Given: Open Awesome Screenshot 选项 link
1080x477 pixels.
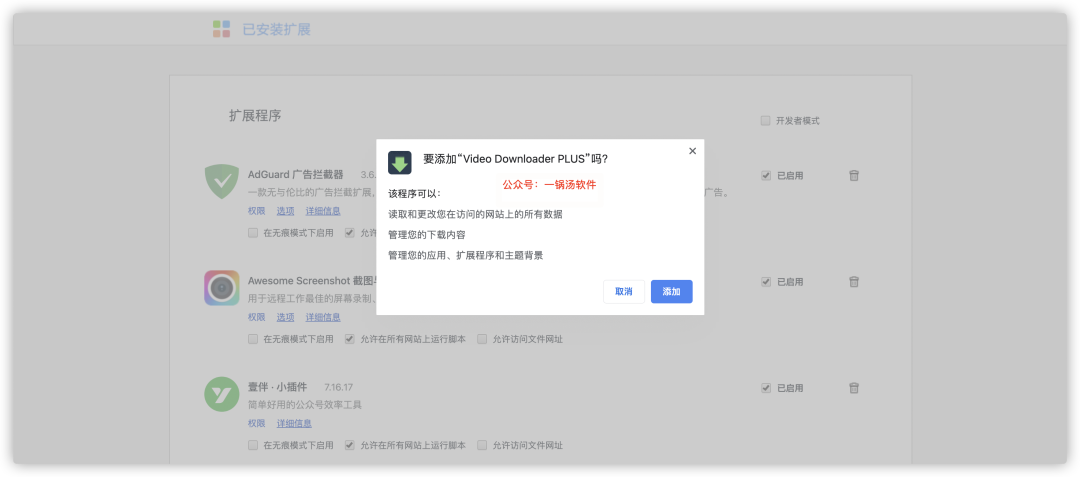Looking at the screenshot, I should (x=285, y=317).
